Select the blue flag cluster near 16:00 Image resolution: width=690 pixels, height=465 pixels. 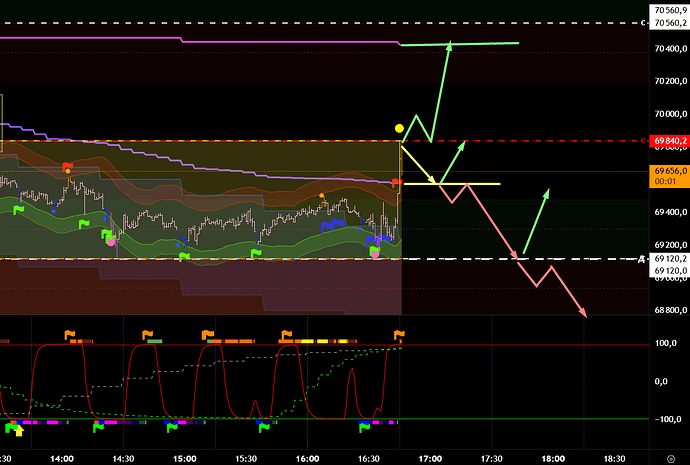click(x=328, y=226)
